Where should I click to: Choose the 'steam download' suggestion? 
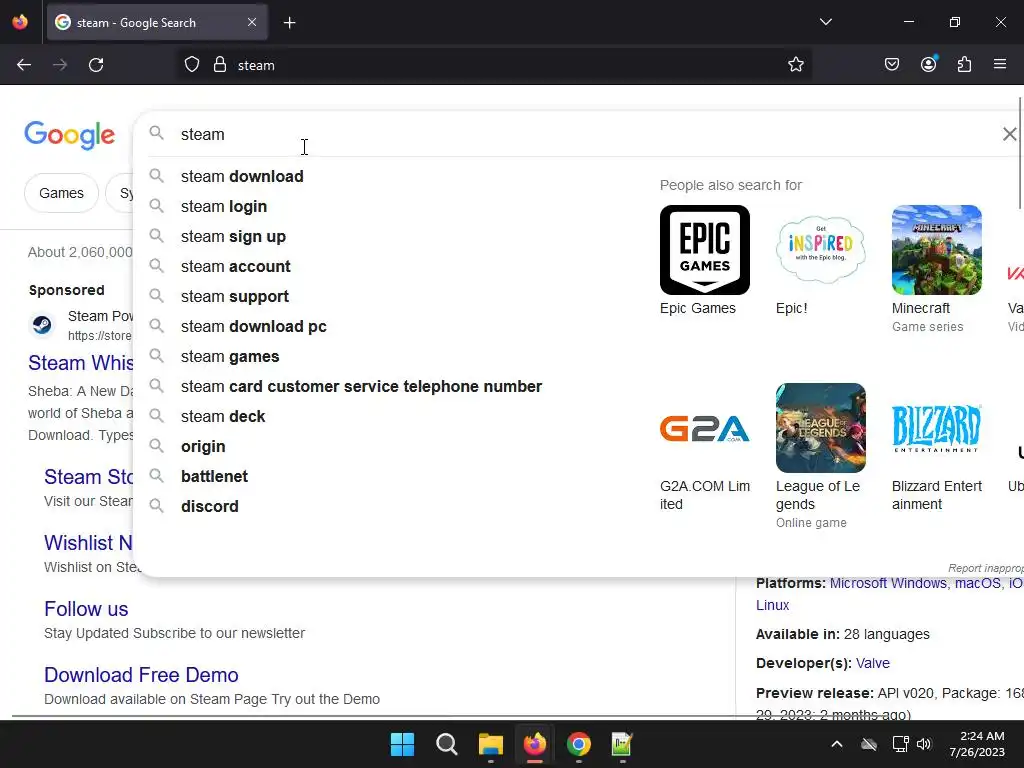point(242,176)
